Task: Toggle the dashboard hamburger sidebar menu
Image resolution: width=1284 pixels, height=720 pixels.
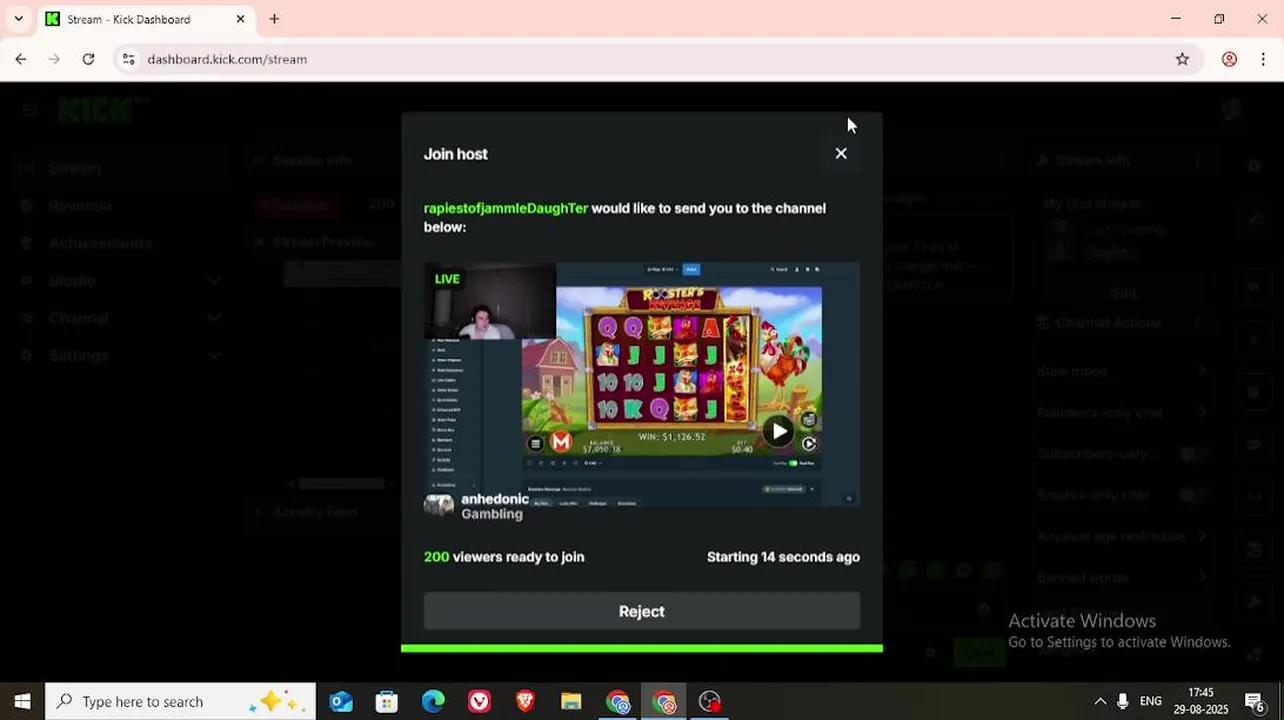Action: click(x=29, y=110)
